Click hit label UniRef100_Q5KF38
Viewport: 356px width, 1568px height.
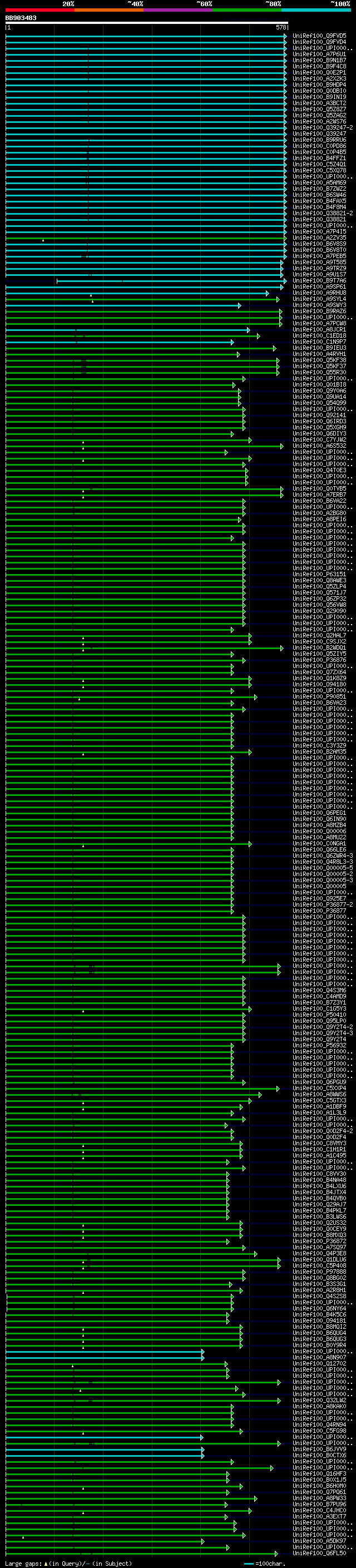coord(319,360)
